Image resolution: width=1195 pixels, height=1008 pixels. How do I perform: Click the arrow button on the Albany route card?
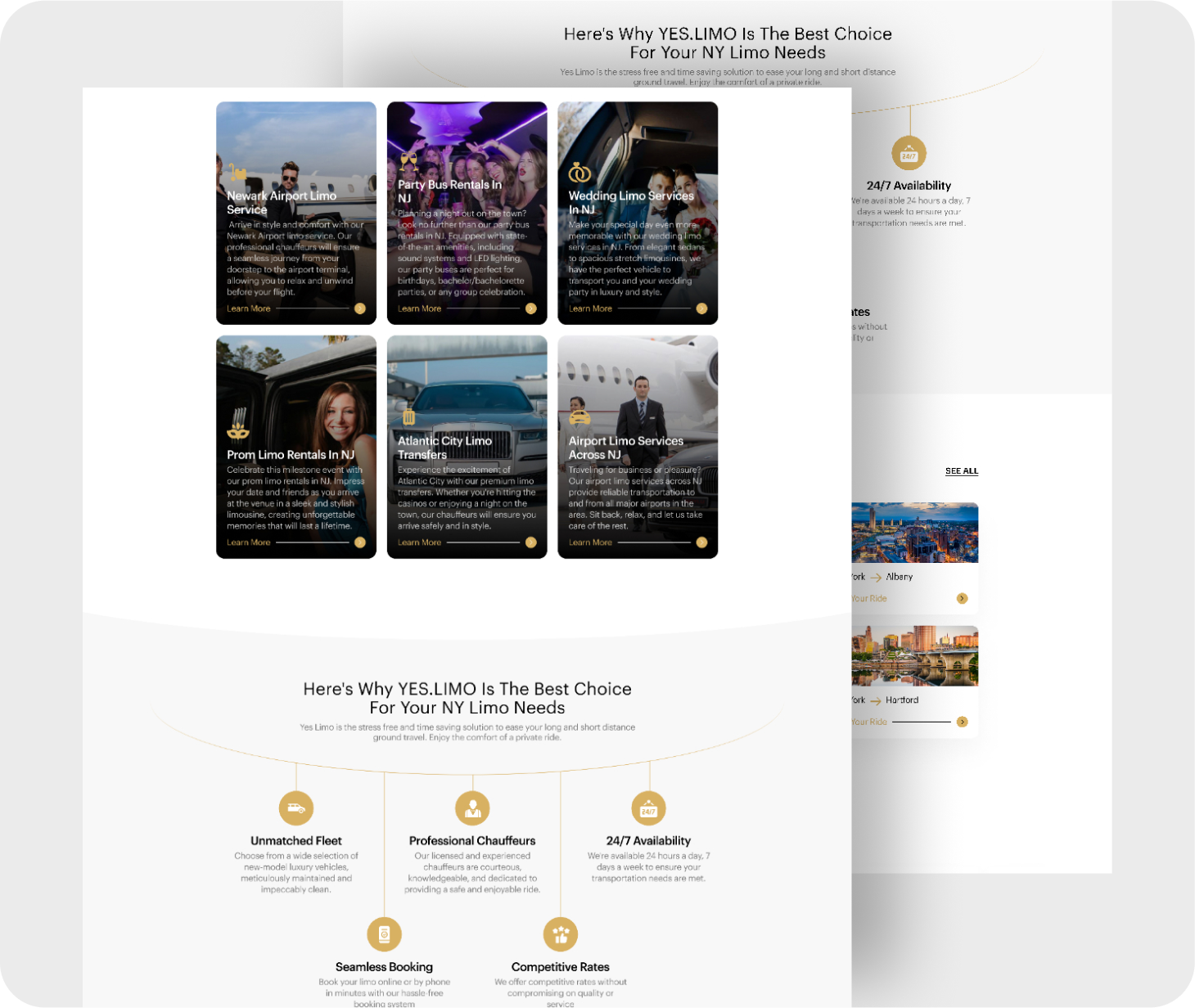(x=962, y=599)
